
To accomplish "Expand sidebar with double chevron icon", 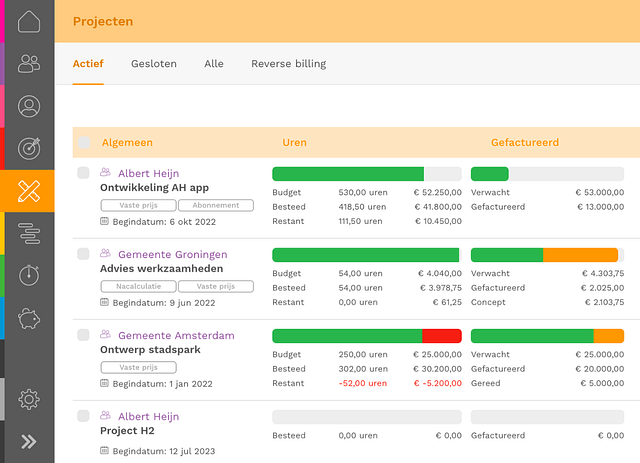I will 29,441.
